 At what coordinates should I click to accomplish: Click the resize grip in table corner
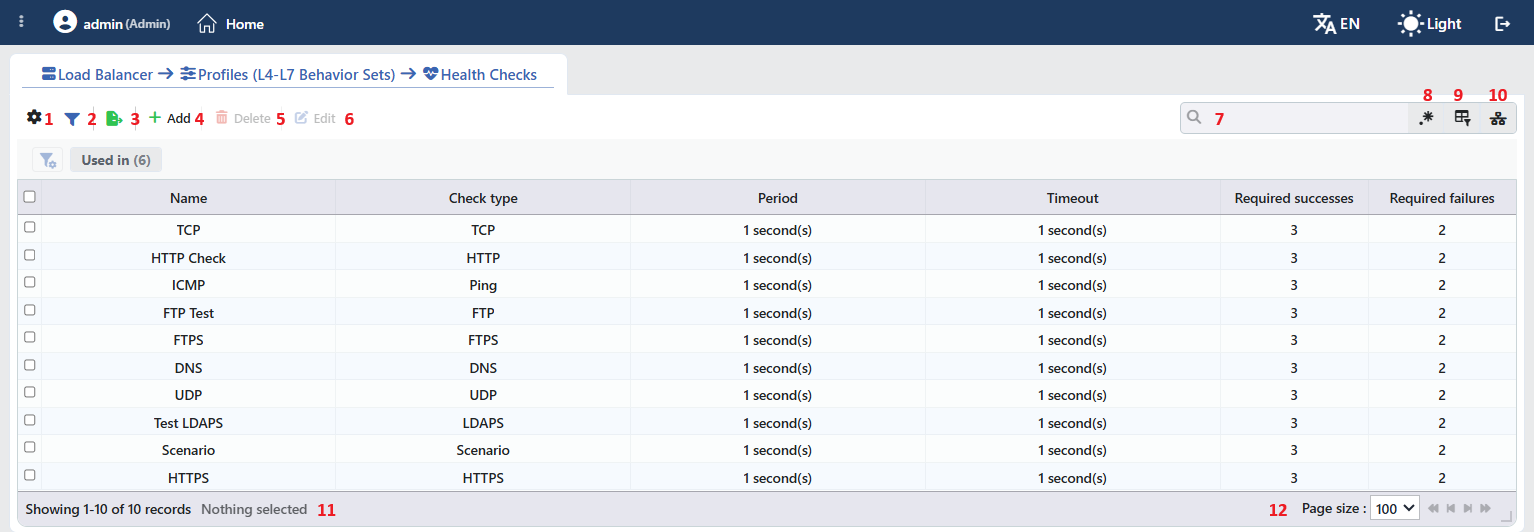tap(1507, 517)
